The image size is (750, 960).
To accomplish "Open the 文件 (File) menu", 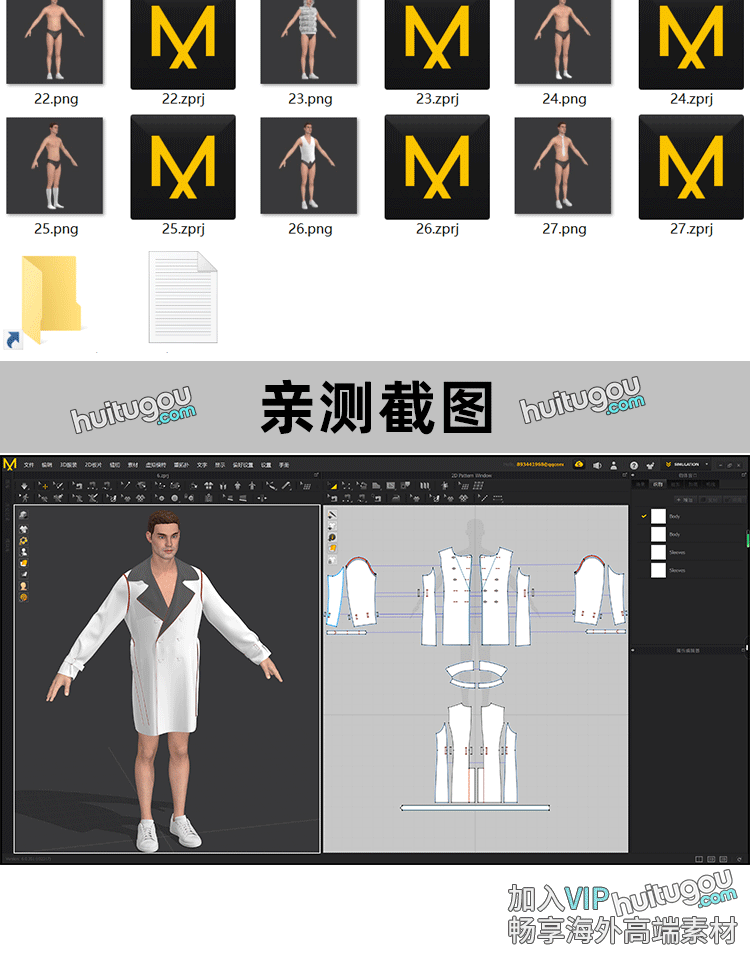I will coord(29,465).
